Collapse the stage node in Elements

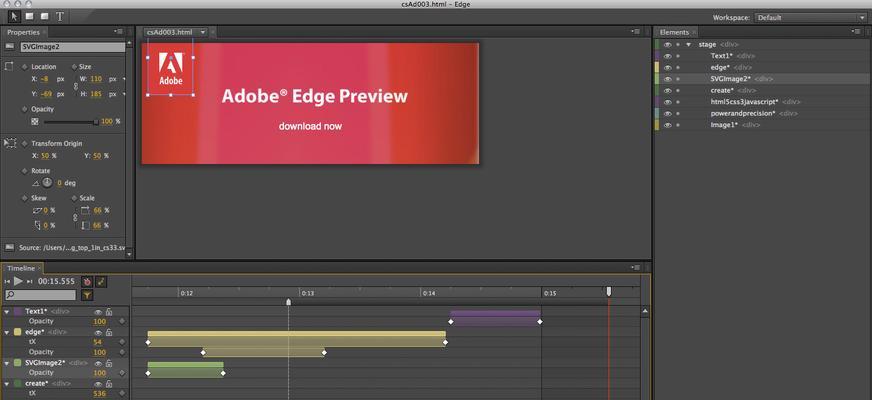[688, 45]
